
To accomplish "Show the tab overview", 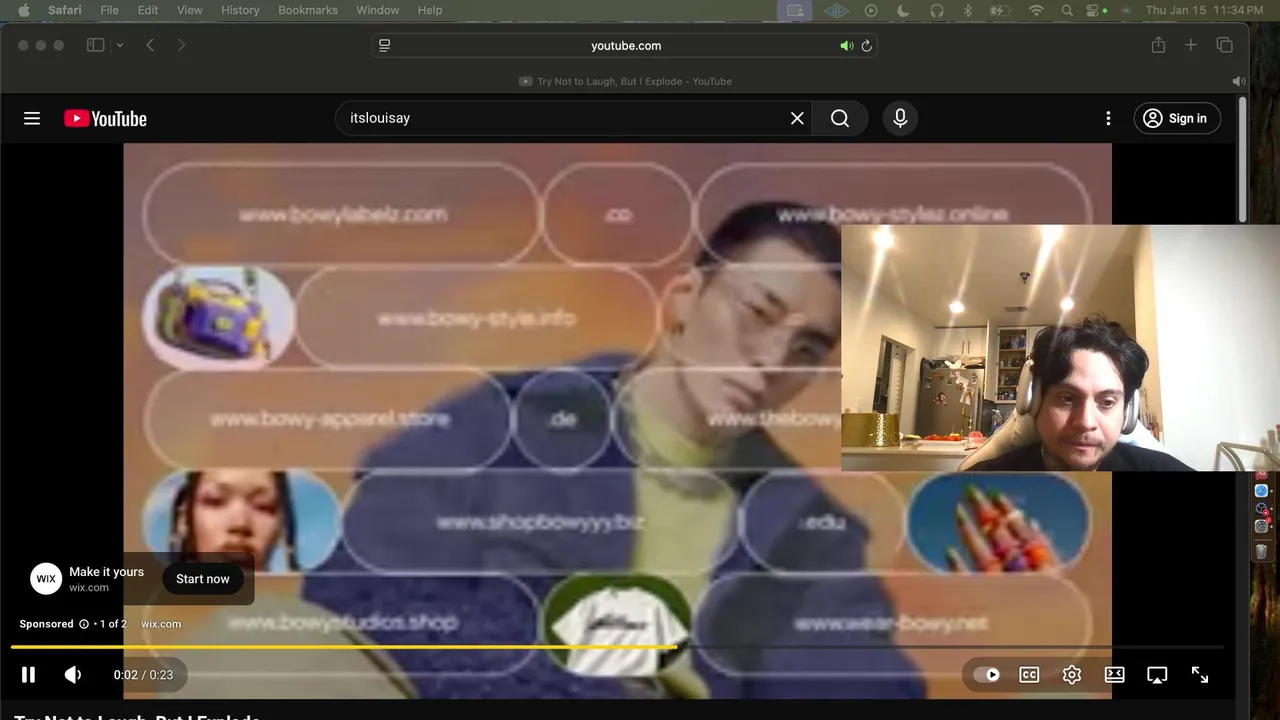I will [1224, 45].
